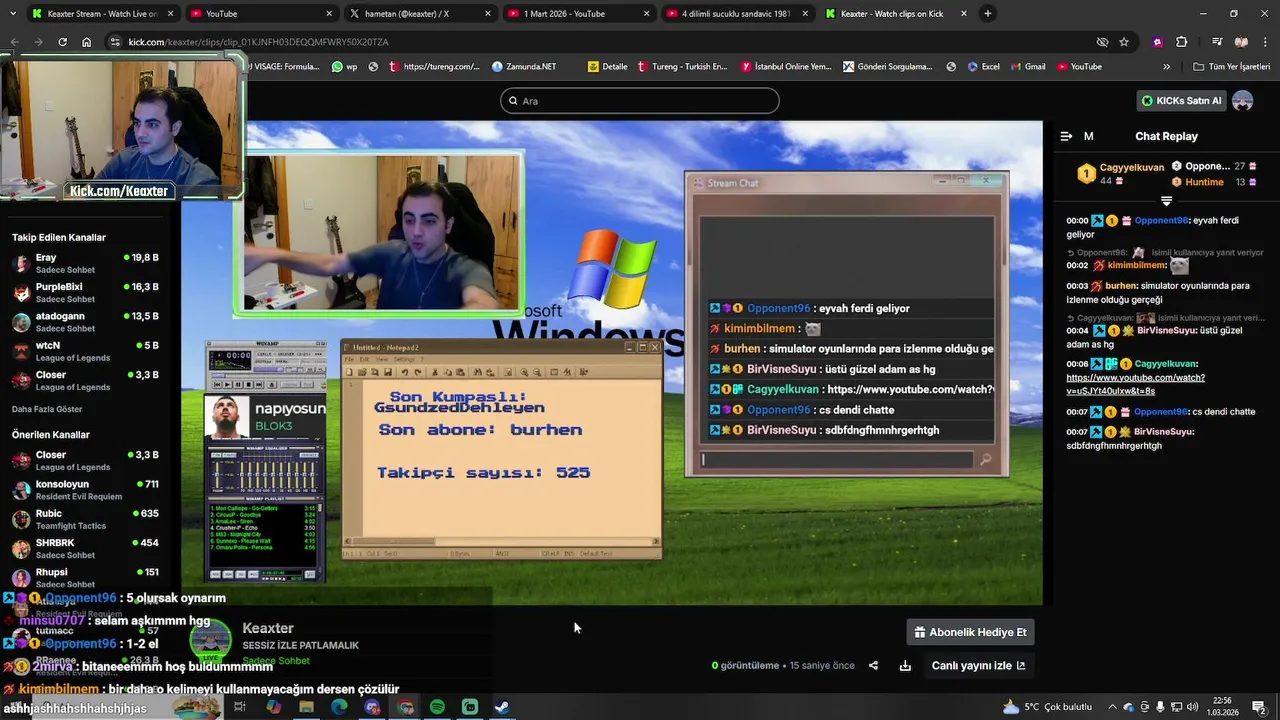The image size is (1280, 720).
Task: Click the Abonelik Hediye Et button
Action: [970, 632]
